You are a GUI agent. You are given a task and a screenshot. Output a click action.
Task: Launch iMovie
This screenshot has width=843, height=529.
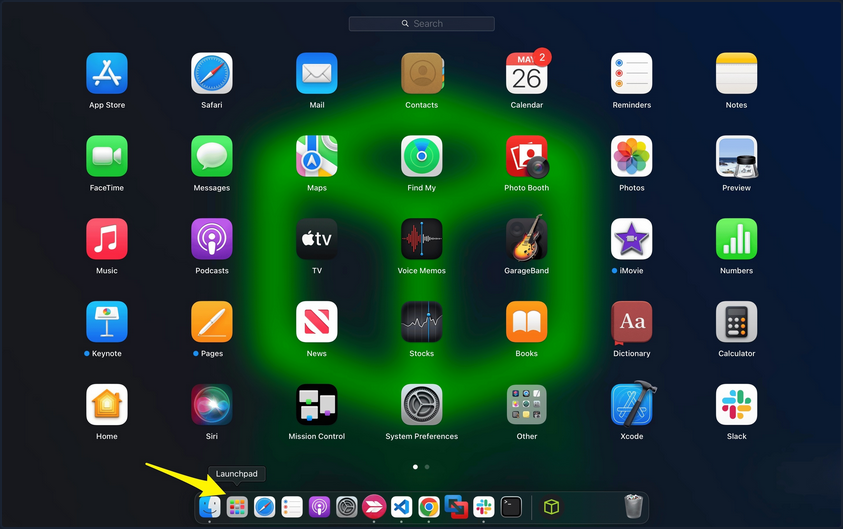632,239
